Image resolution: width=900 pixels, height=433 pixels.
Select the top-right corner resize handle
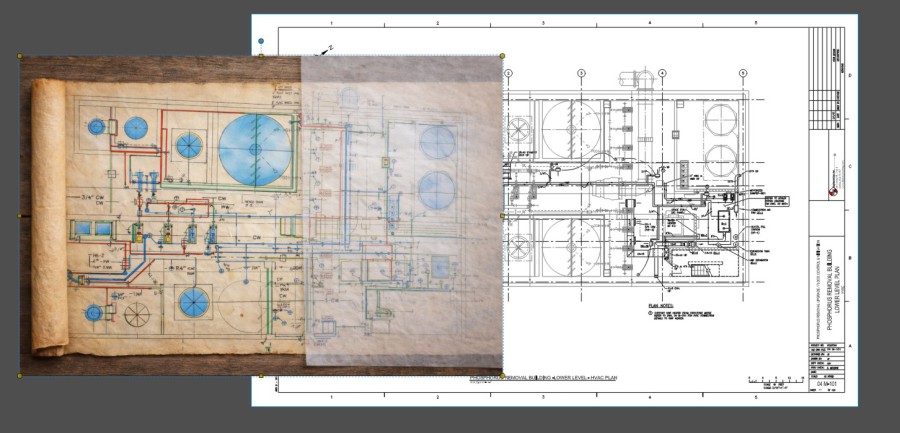tap(502, 56)
